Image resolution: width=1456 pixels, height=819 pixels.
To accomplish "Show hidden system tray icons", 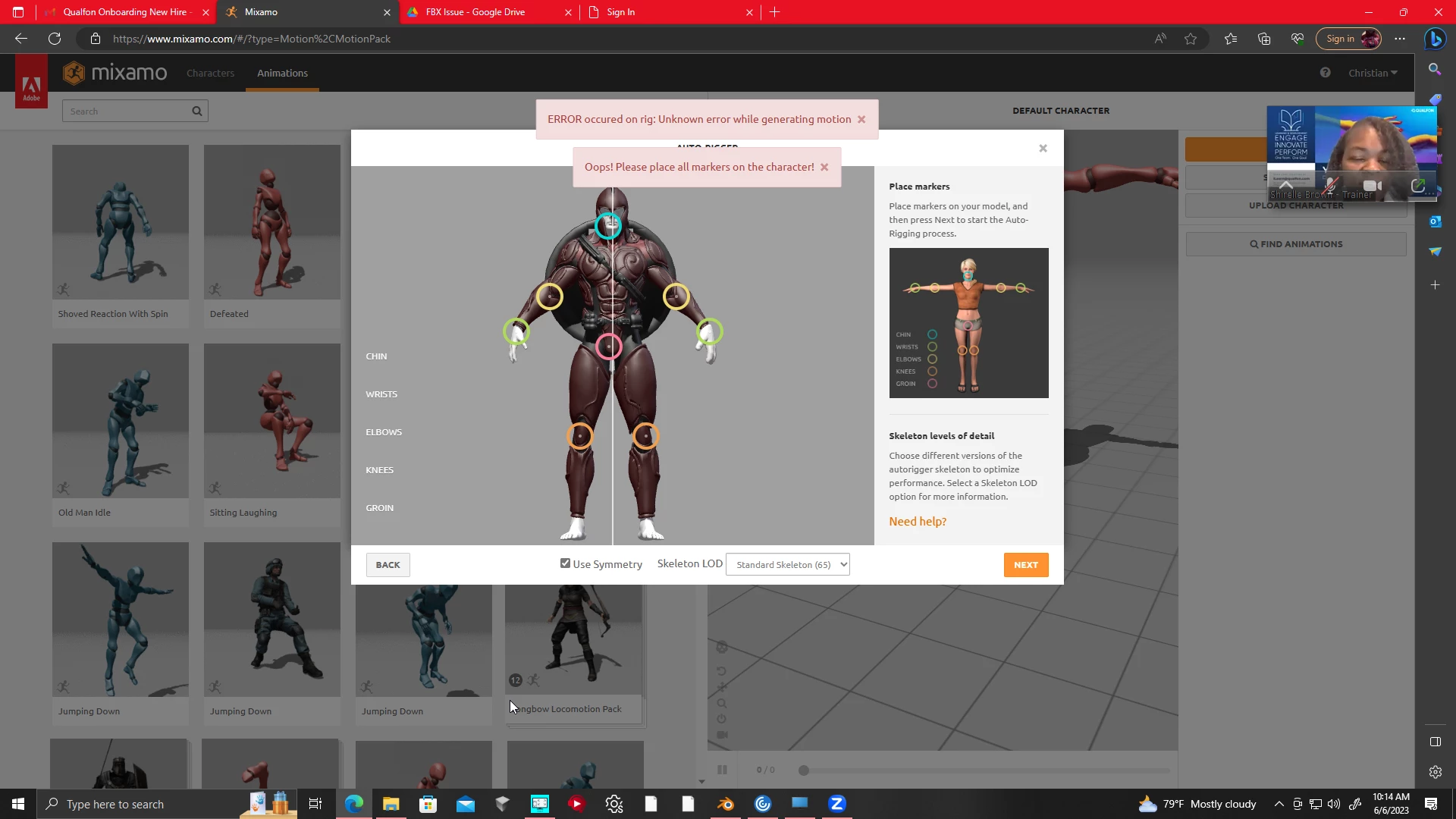I will point(1279,804).
